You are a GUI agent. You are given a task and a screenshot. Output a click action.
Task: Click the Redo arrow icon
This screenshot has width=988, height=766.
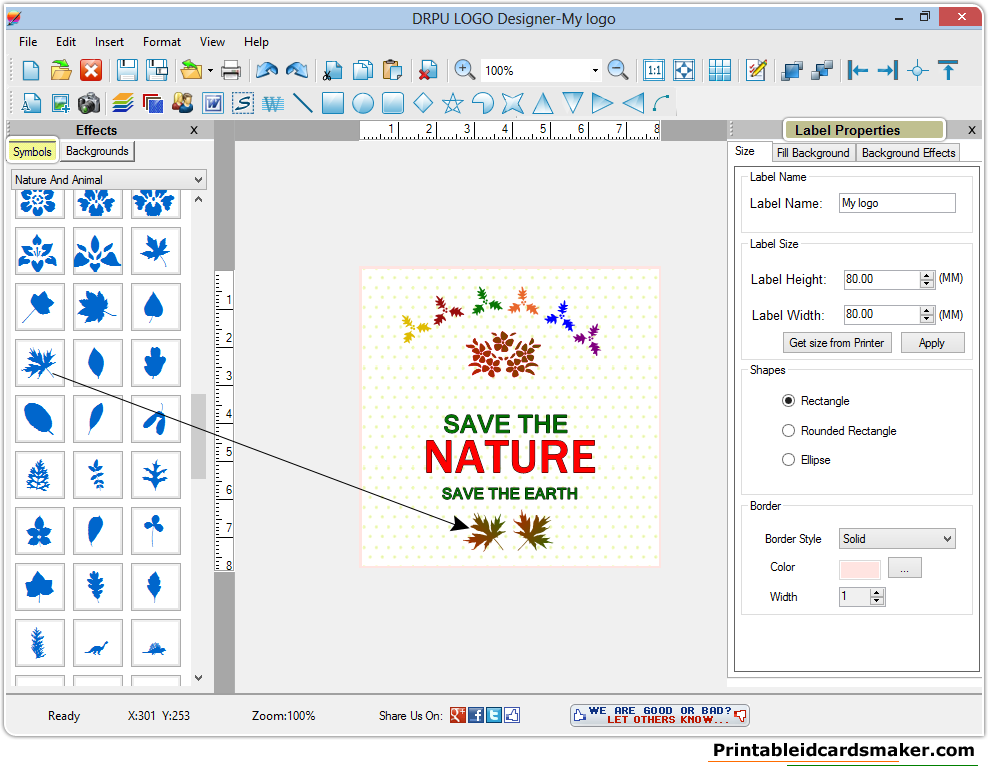pyautogui.click(x=297, y=70)
